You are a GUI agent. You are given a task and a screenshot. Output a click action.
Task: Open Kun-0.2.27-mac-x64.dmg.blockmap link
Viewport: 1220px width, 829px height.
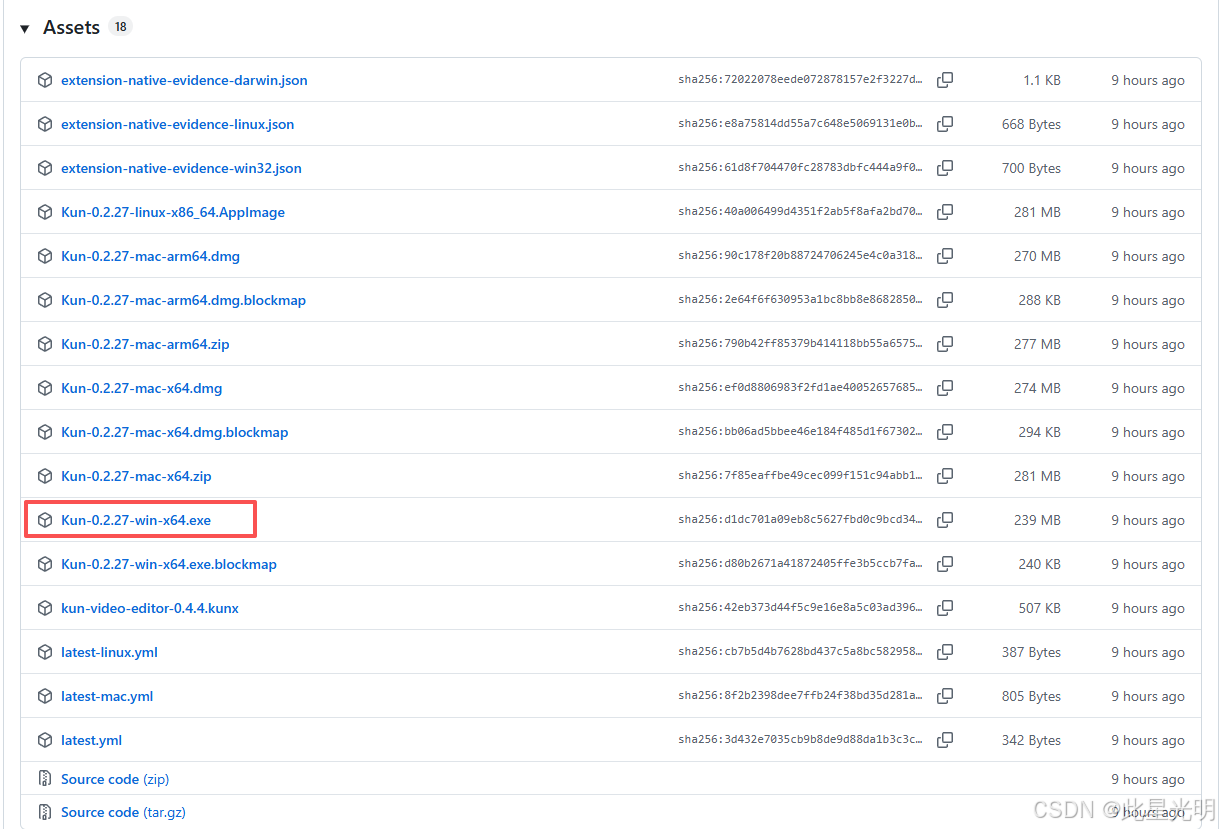click(x=174, y=432)
